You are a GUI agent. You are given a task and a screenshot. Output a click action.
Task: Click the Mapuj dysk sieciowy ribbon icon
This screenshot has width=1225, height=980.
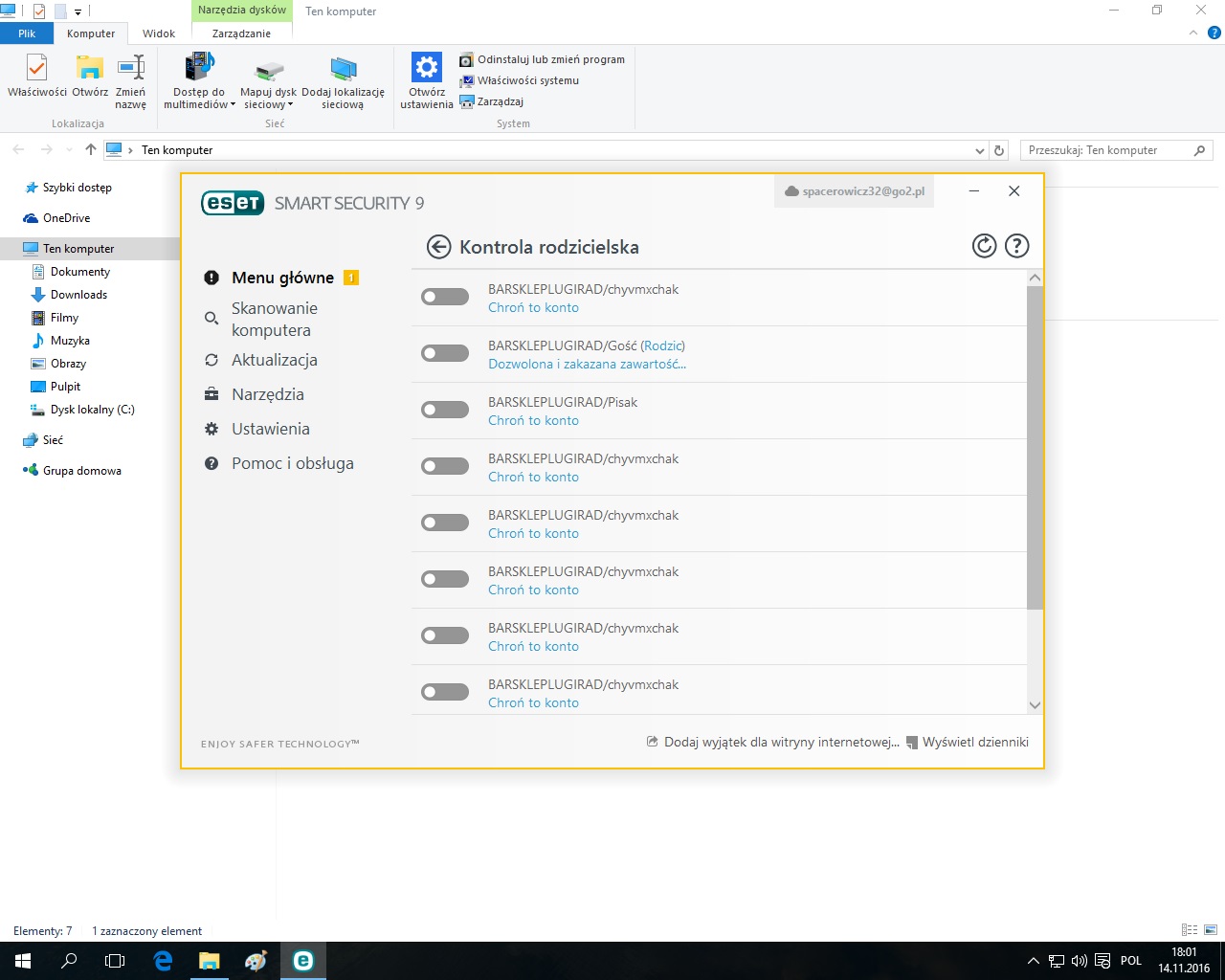(x=269, y=73)
